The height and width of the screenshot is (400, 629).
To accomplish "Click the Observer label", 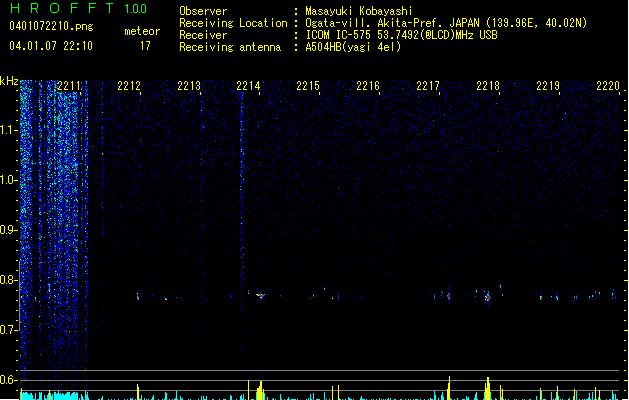I will point(203,11).
